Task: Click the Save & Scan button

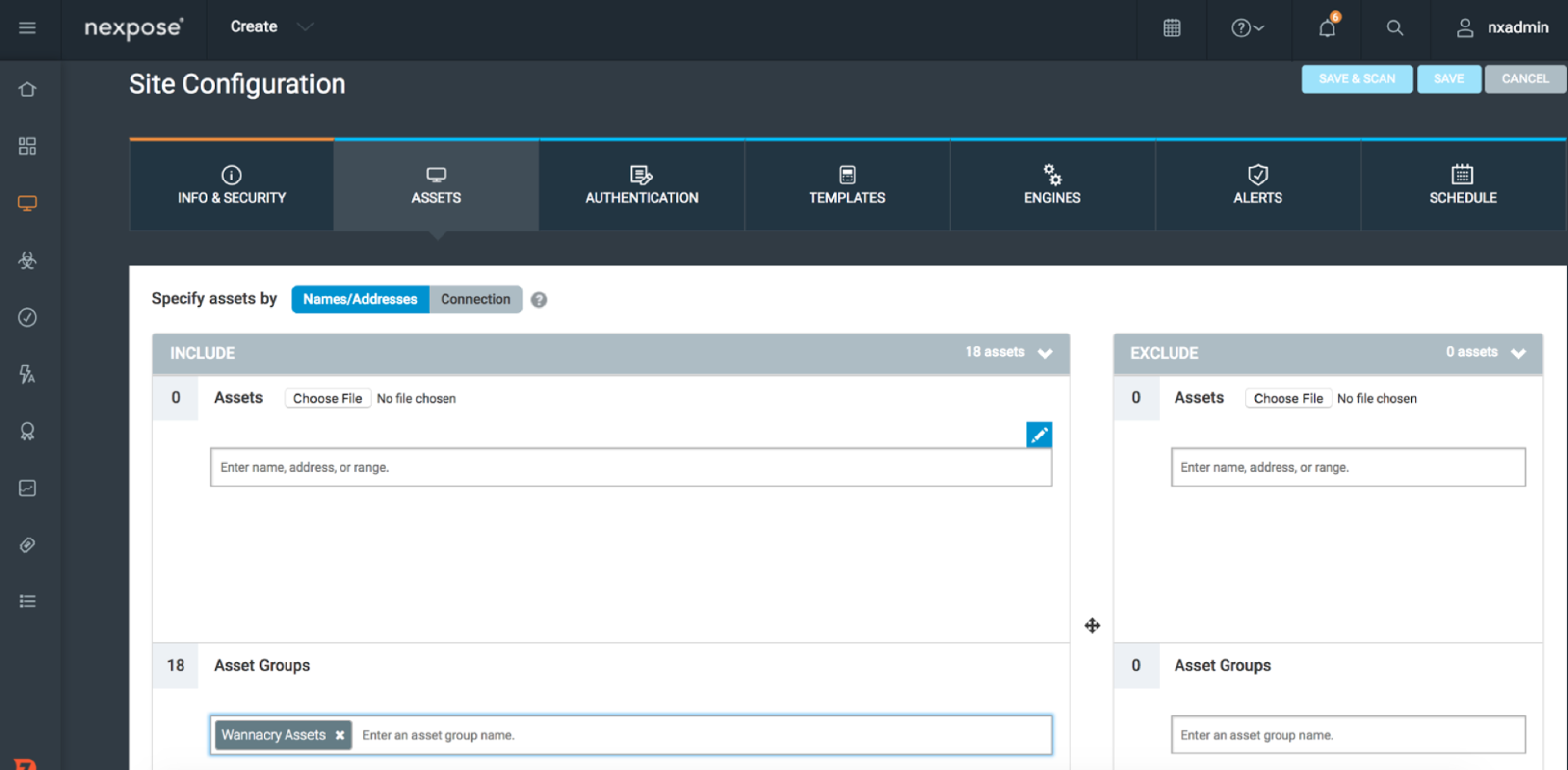Action: pyautogui.click(x=1356, y=78)
